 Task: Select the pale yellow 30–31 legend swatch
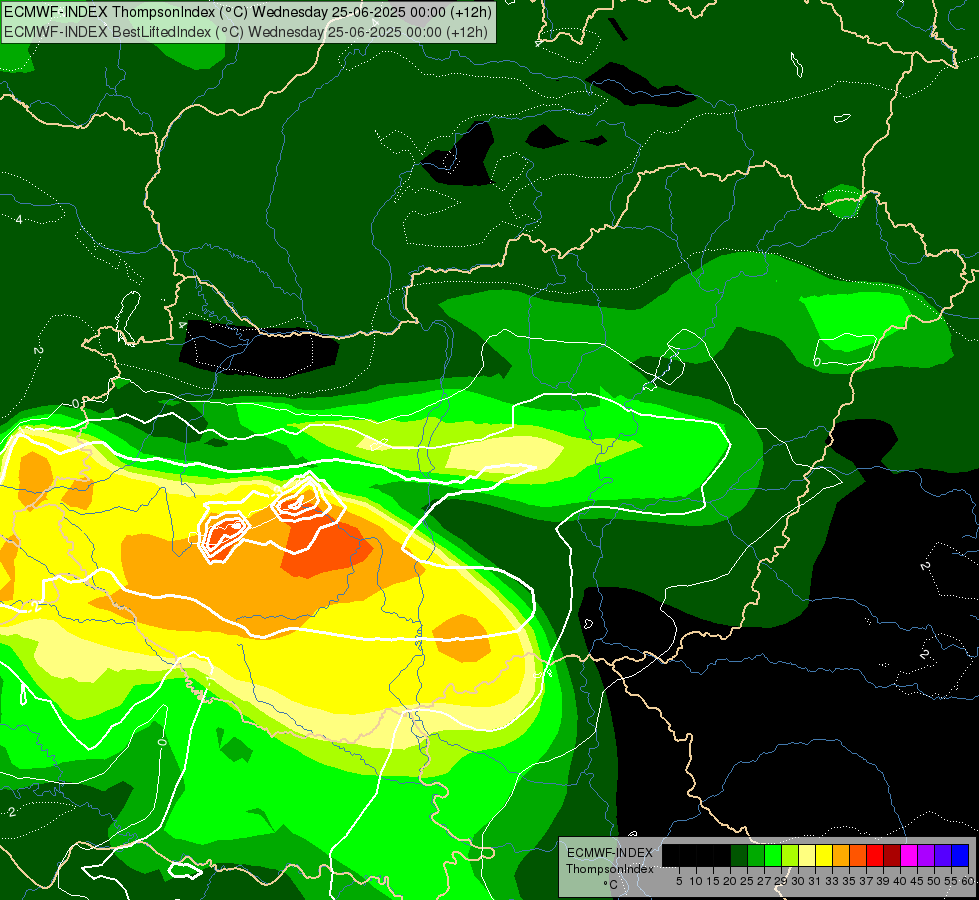click(x=807, y=855)
